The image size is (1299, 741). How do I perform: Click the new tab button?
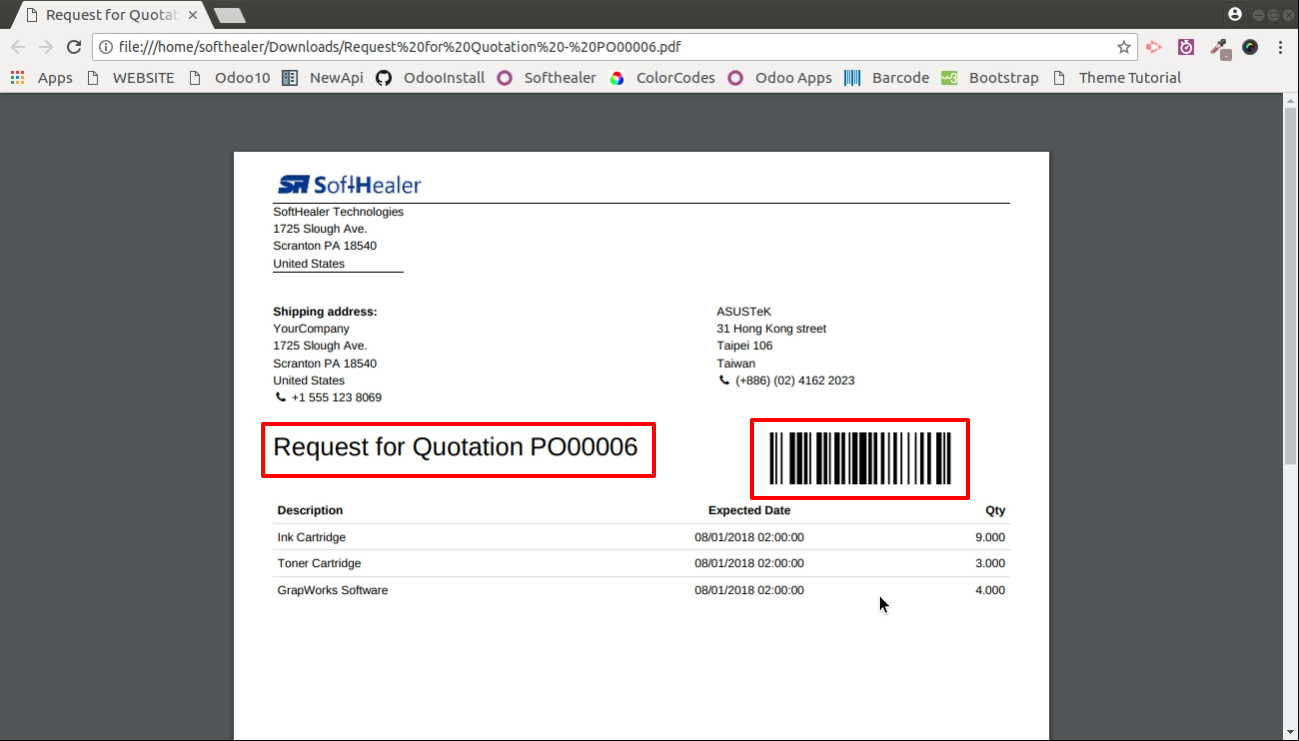230,15
